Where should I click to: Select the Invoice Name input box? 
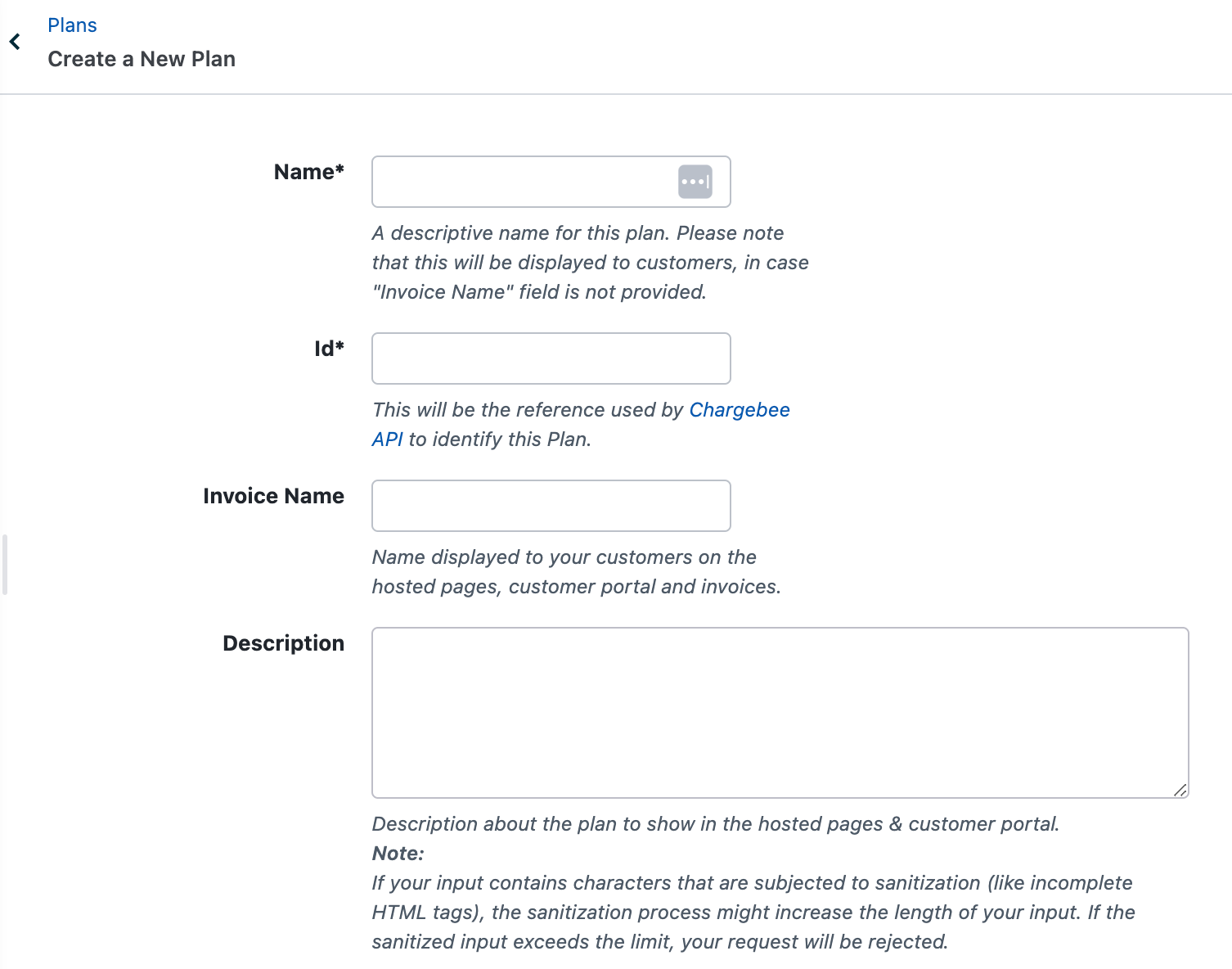tap(551, 506)
